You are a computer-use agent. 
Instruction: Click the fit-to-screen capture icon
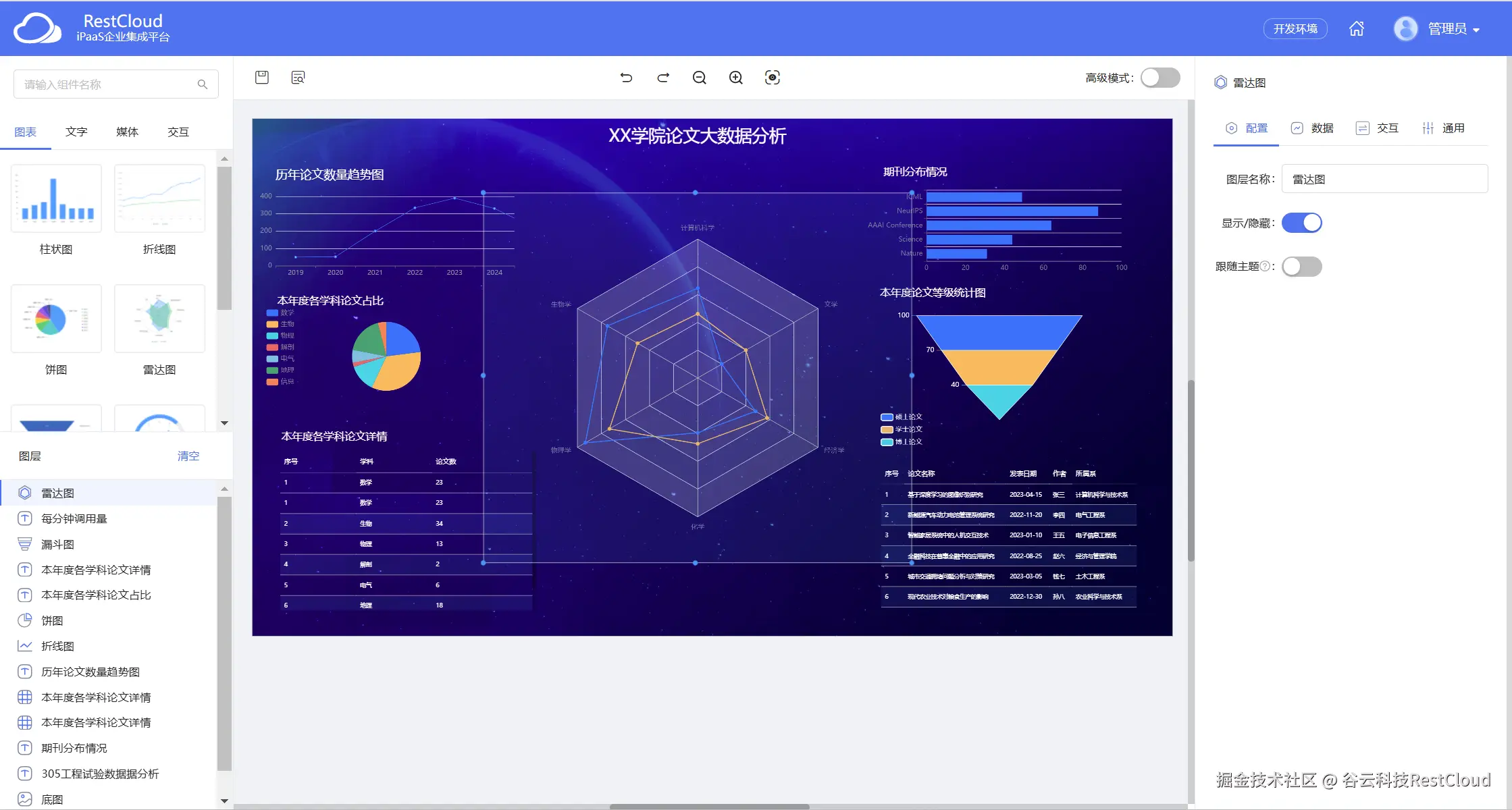773,78
